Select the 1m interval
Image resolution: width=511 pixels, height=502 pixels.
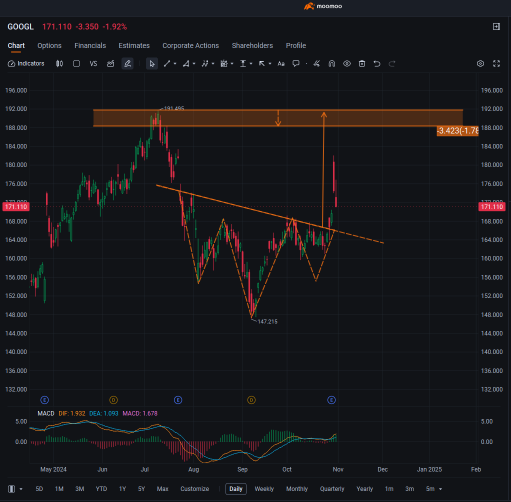point(389,489)
